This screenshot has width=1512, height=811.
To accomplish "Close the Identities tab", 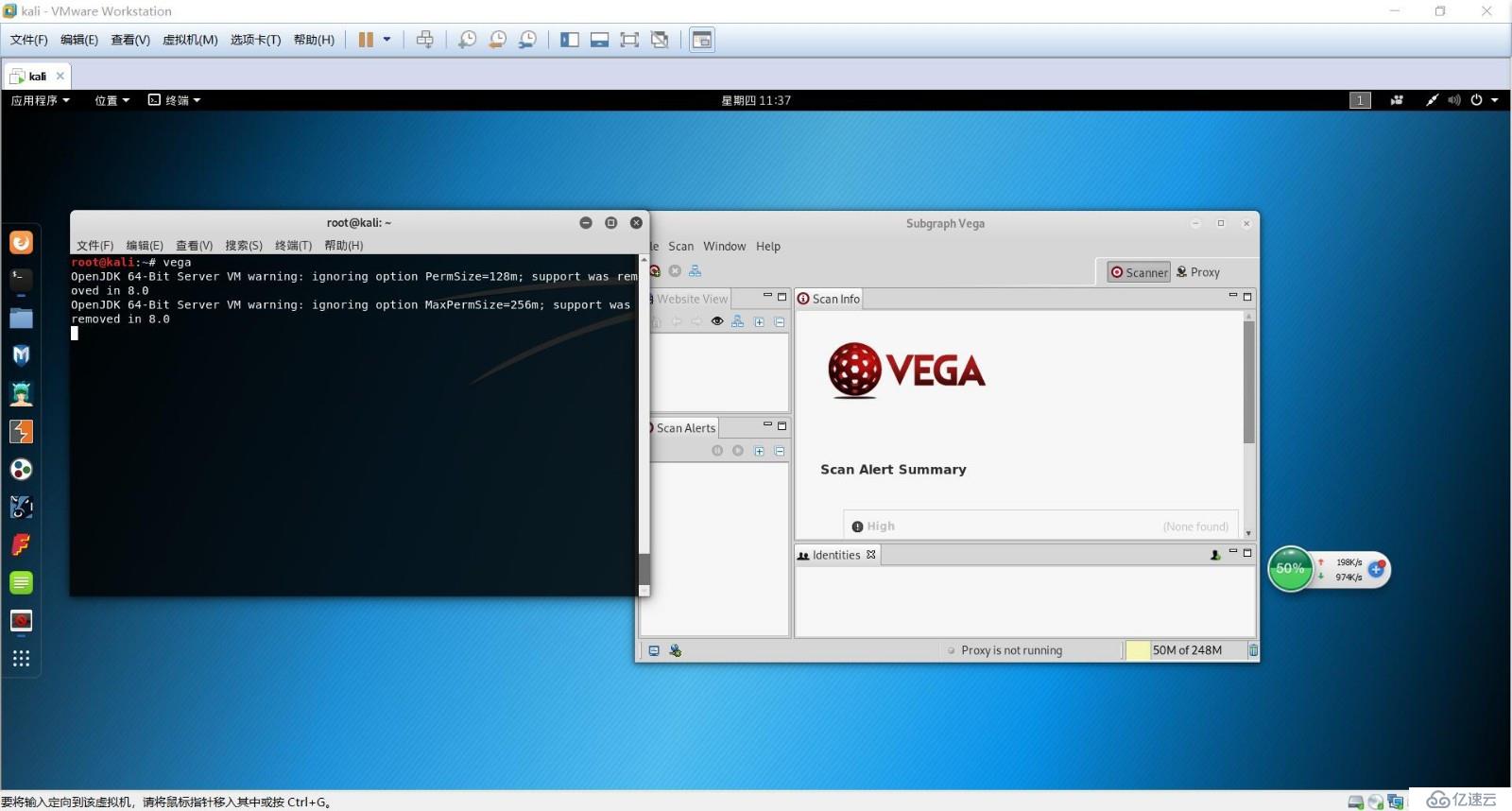I will tap(871, 555).
